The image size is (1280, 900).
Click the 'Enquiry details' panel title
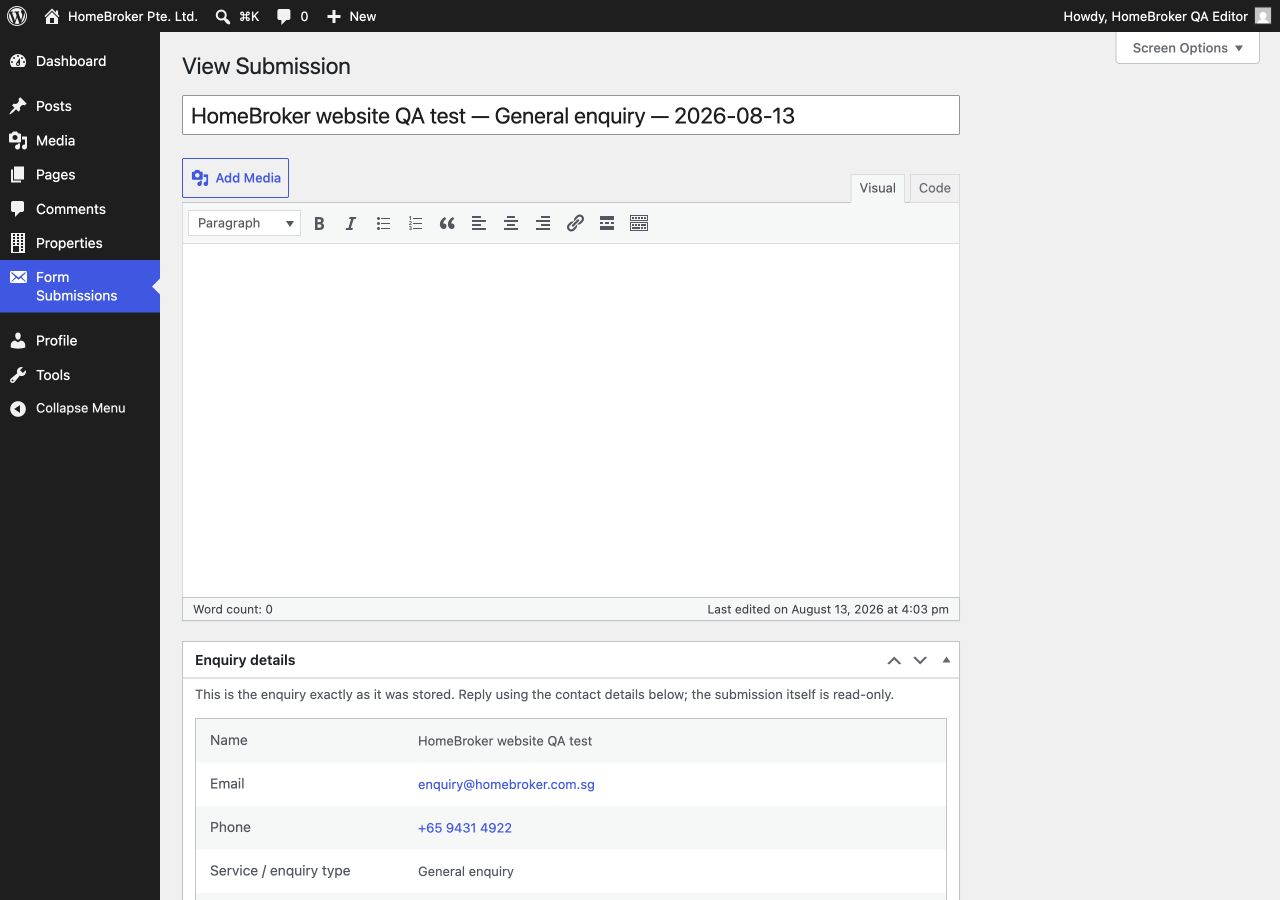(245, 660)
